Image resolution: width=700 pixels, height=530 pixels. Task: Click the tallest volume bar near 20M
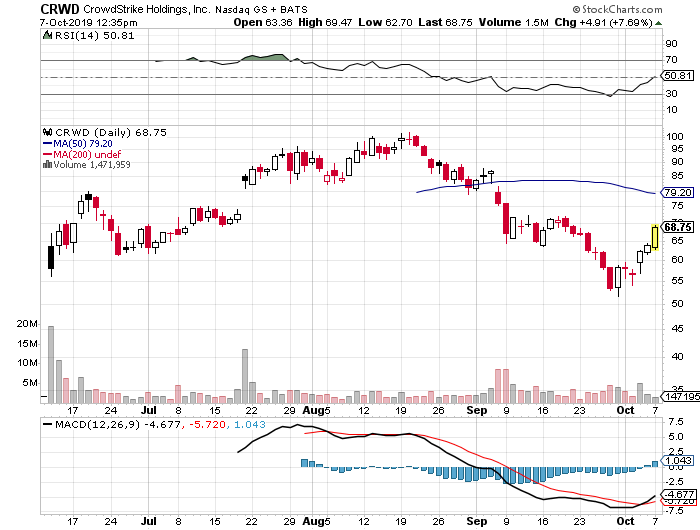[51, 364]
